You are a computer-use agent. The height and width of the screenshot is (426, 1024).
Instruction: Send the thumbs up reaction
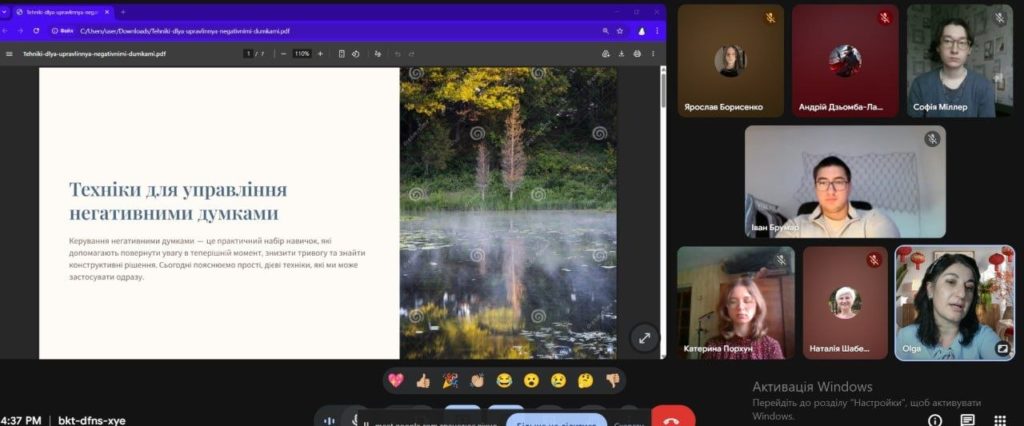pos(423,380)
